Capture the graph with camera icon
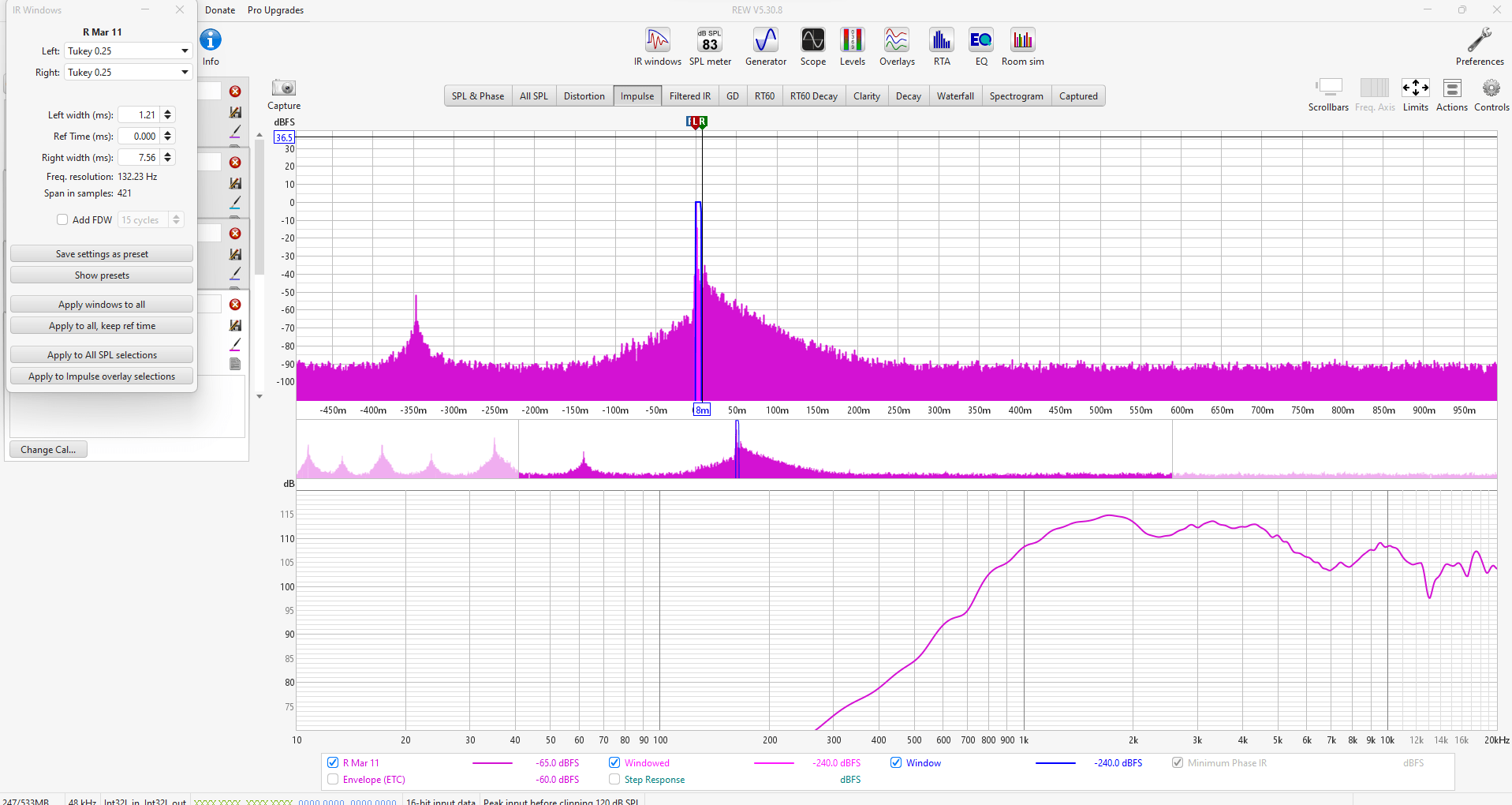This screenshot has width=1512, height=805. (x=284, y=88)
